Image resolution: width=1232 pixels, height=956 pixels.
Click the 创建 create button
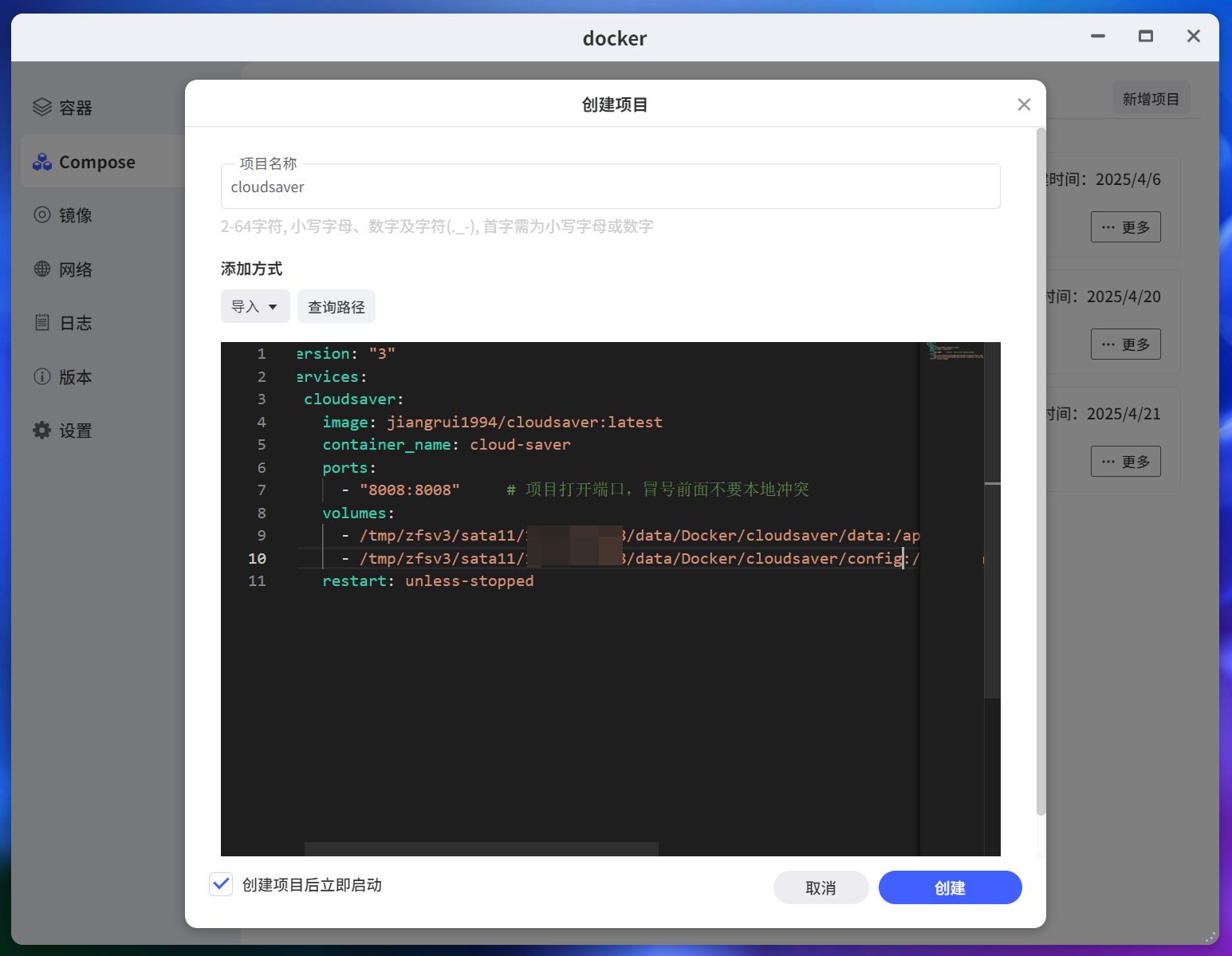[951, 887]
